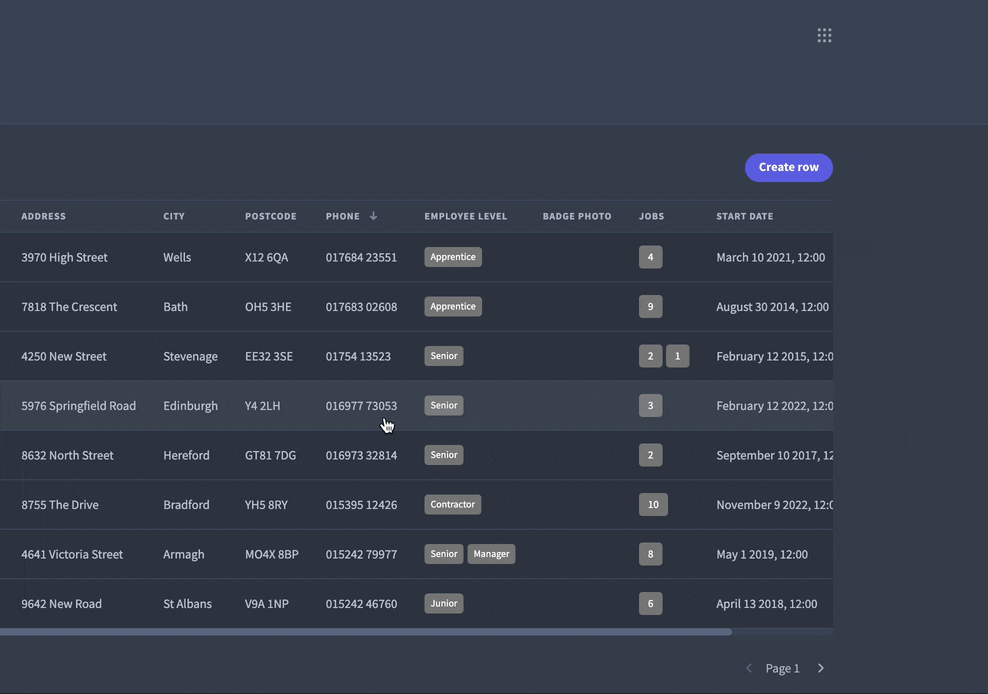Click the Page 1 label
Image resolution: width=988 pixels, height=694 pixels.
click(782, 667)
